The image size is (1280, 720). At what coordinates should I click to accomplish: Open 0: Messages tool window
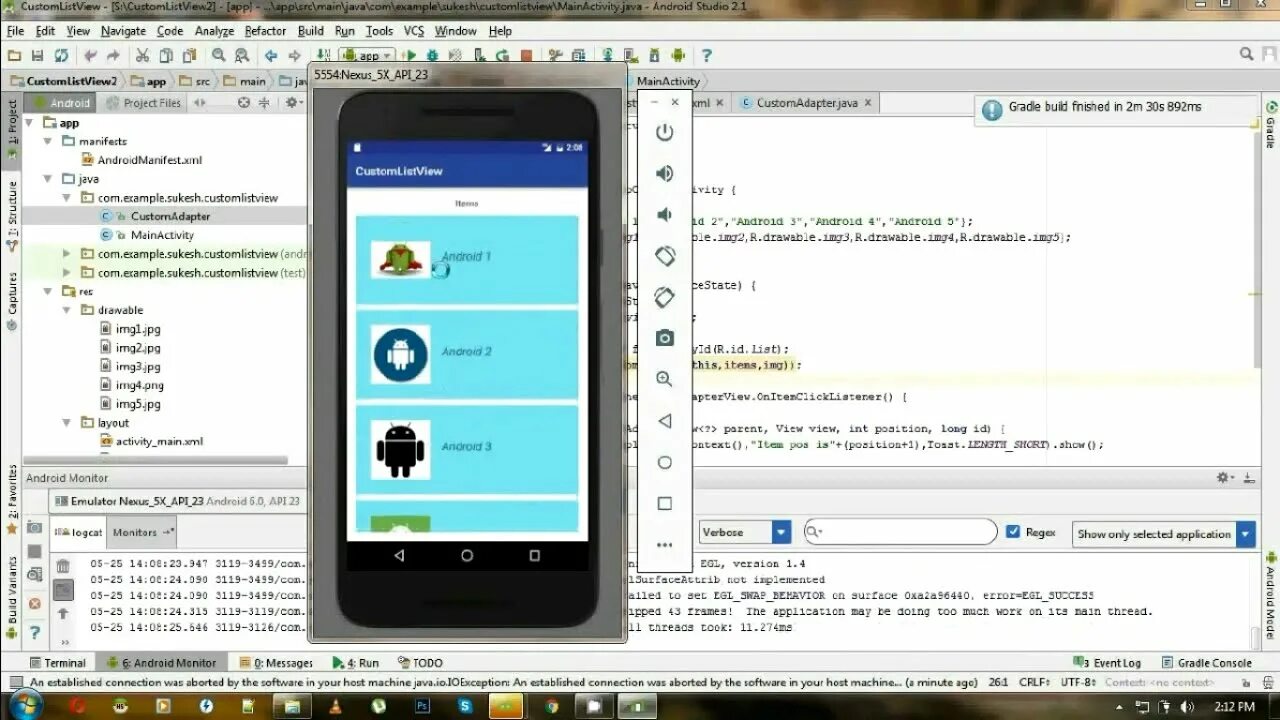276,662
